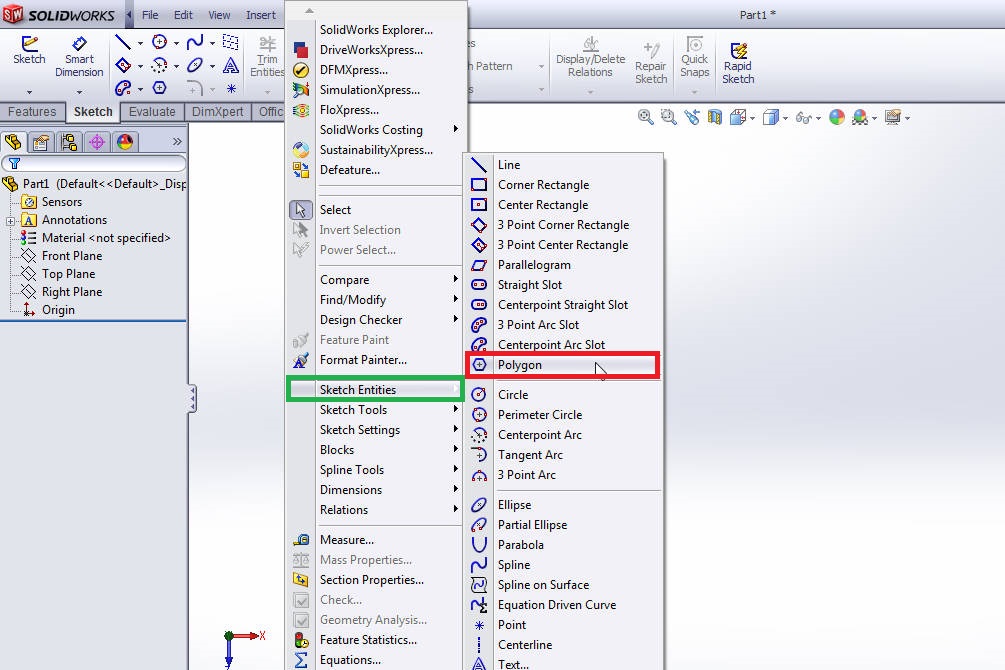Switch to the DimXpert ribbon tab

(x=217, y=112)
